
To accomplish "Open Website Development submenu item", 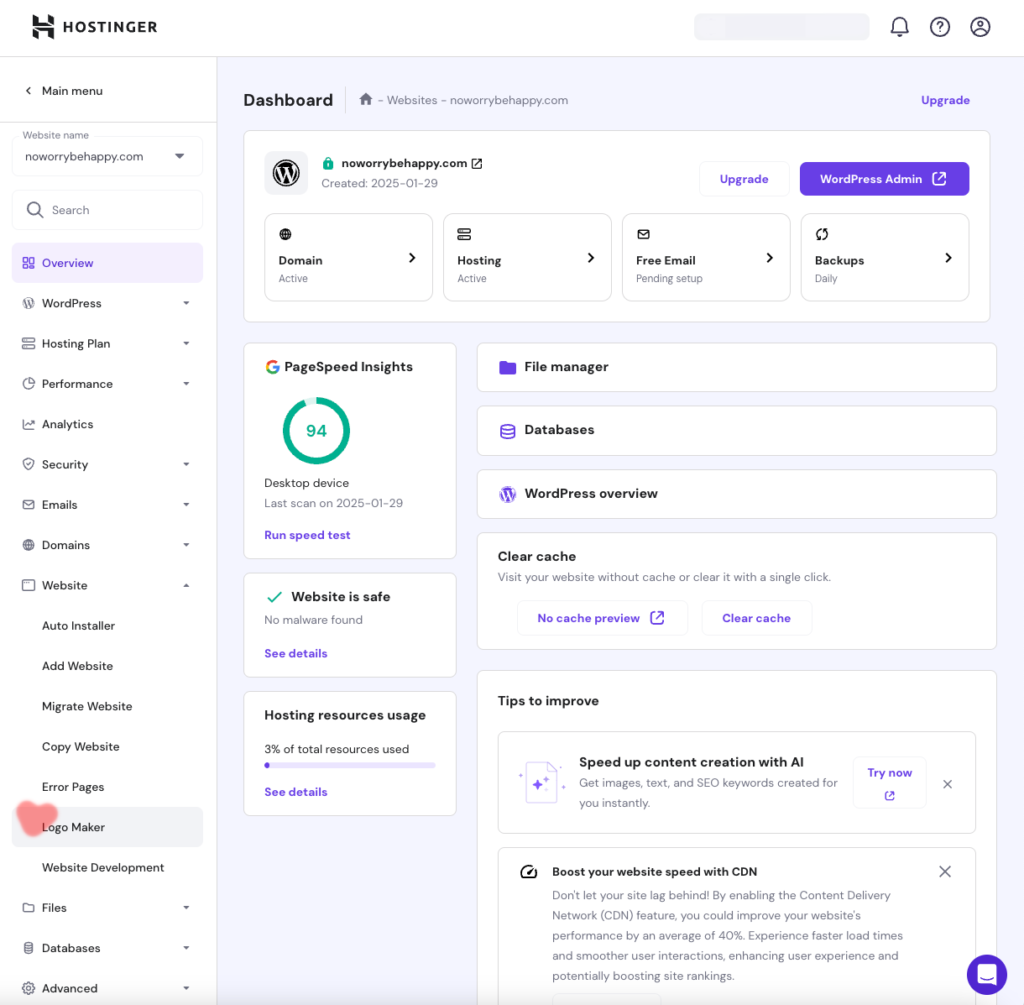I will click(103, 868).
